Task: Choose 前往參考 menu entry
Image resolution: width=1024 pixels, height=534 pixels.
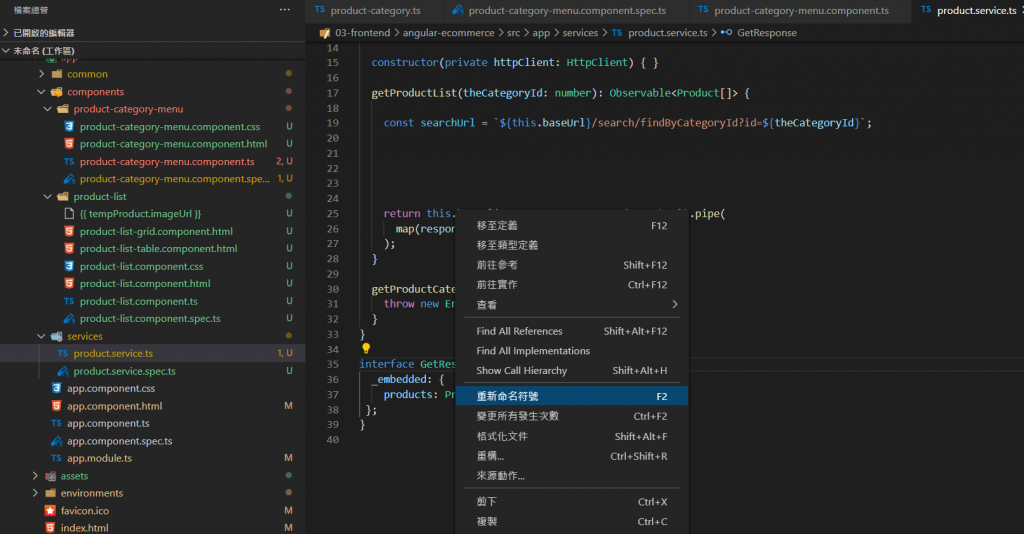Action: 572,265
